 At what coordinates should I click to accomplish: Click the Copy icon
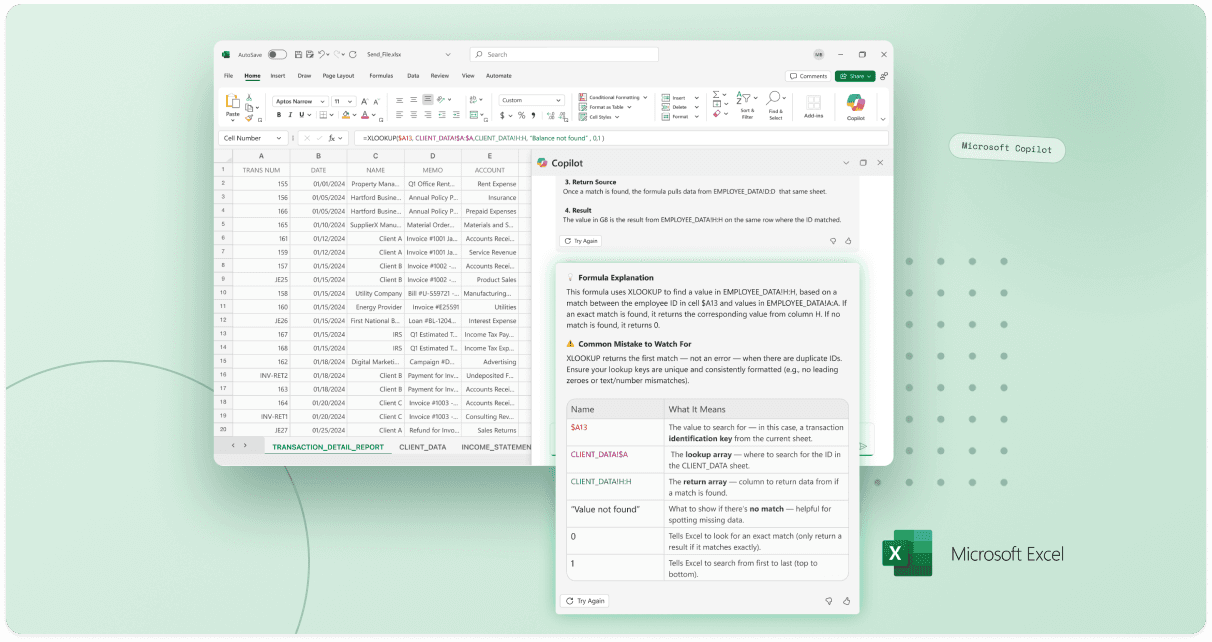(x=249, y=107)
